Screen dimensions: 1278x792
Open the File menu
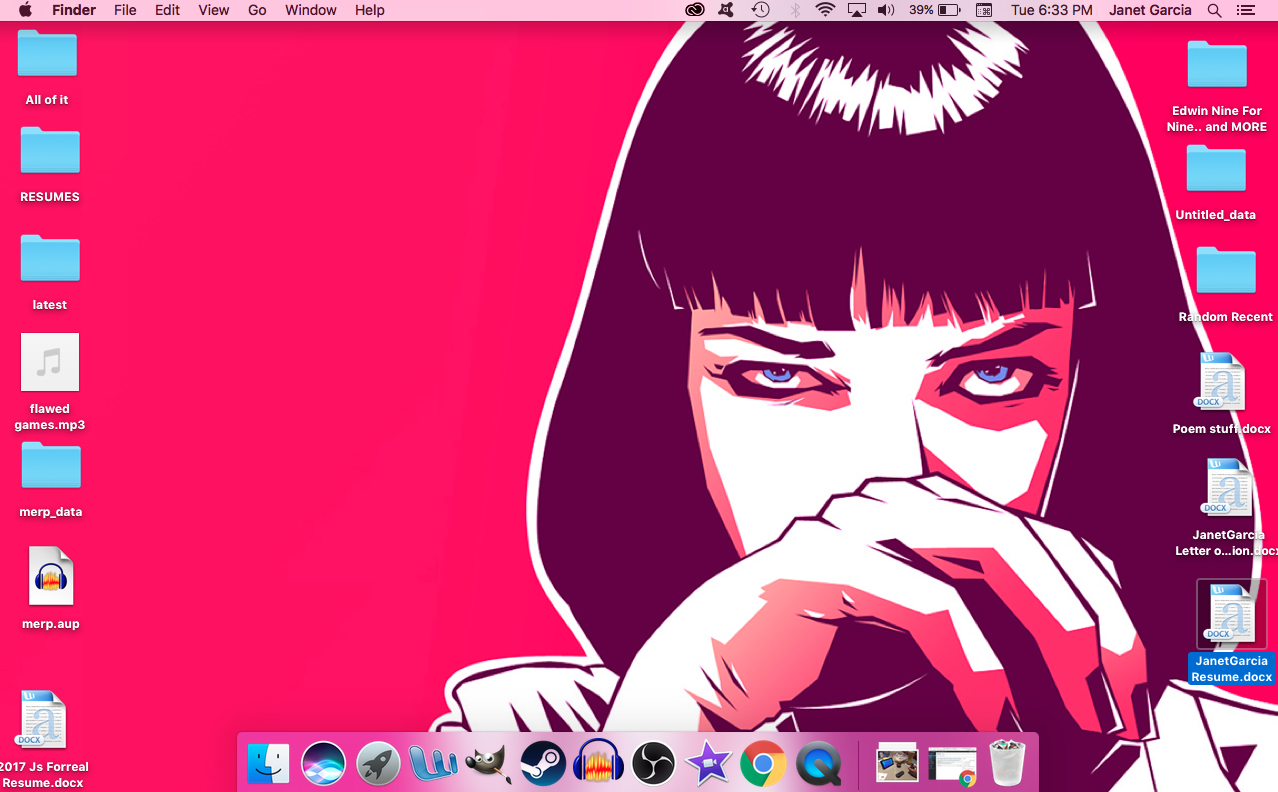coord(125,10)
